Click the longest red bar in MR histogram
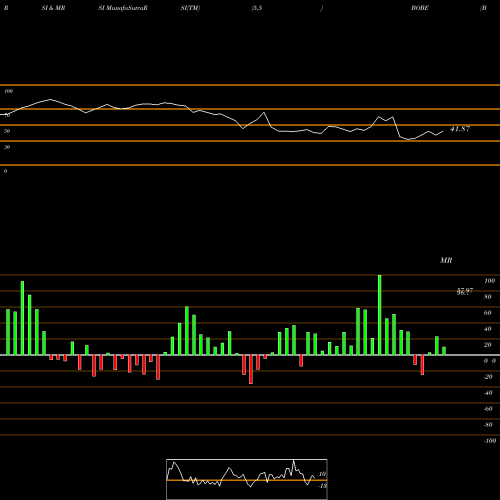Image resolution: width=500 pixels, height=500 pixels. pos(251,369)
